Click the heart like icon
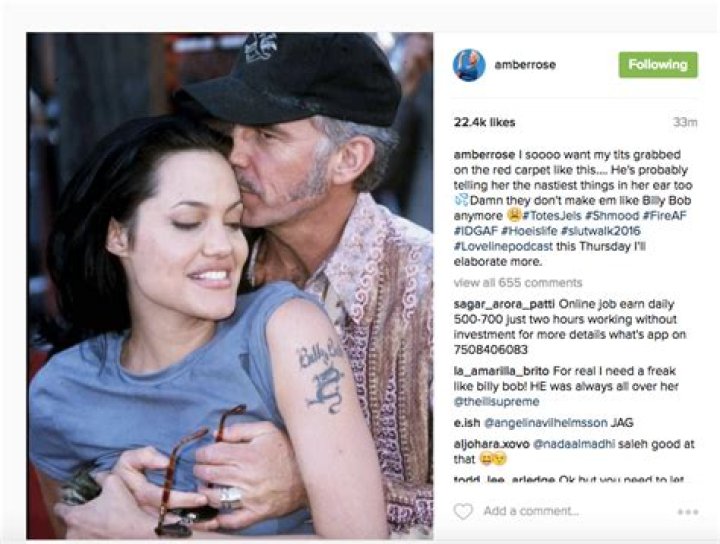720x544 pixels. click(463, 511)
